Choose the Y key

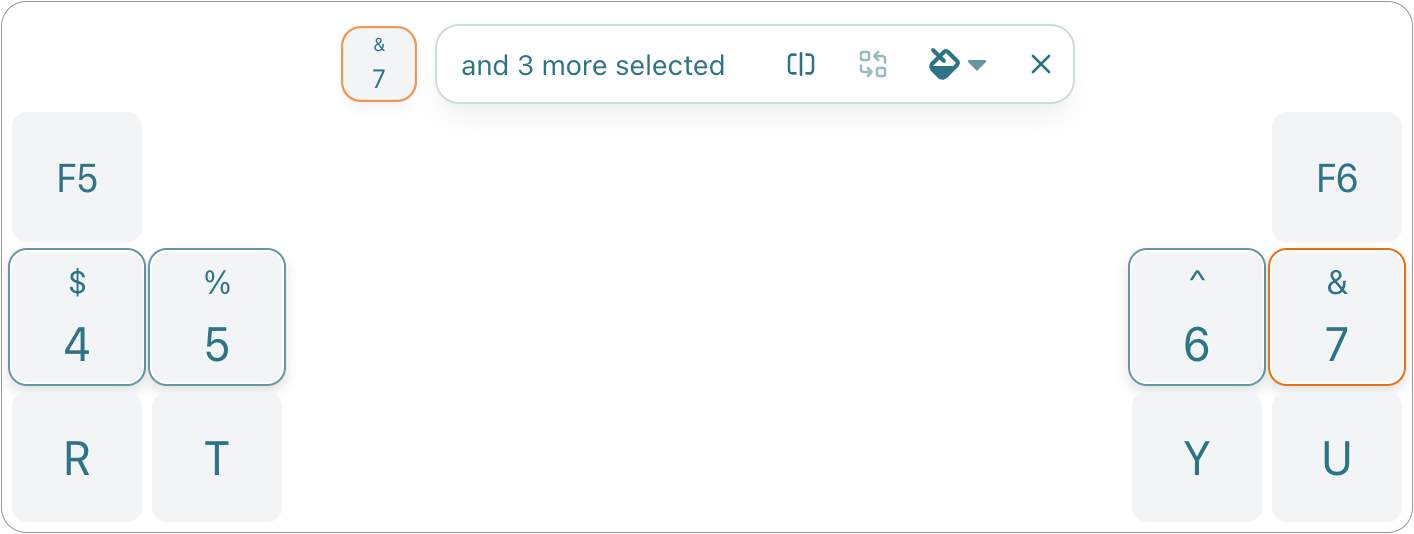coord(1196,458)
